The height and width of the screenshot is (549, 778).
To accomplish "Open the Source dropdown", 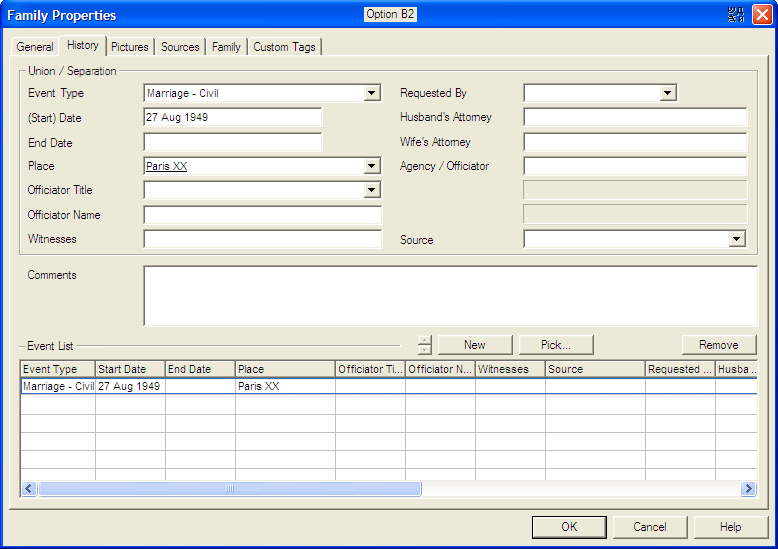I will click(x=737, y=240).
